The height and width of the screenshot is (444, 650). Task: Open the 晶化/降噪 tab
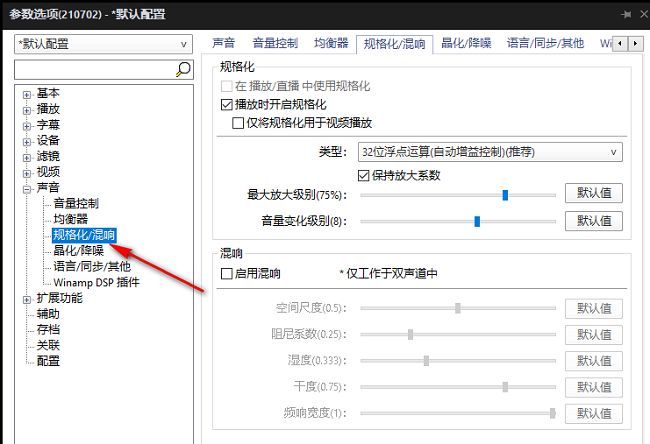[466, 43]
